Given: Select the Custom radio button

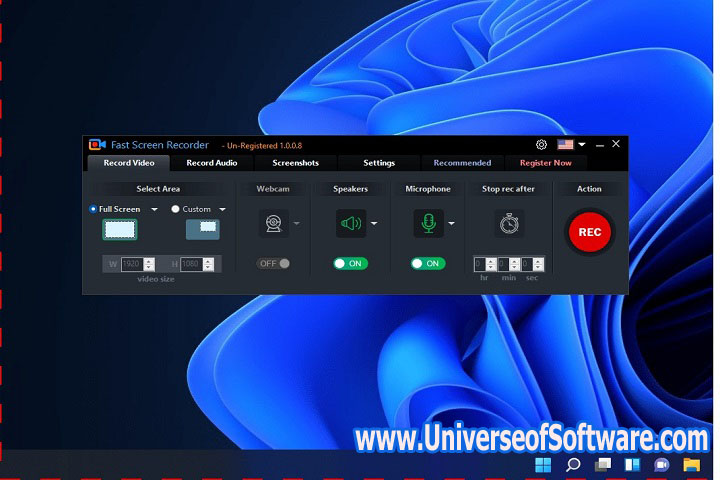Looking at the screenshot, I should [x=175, y=209].
